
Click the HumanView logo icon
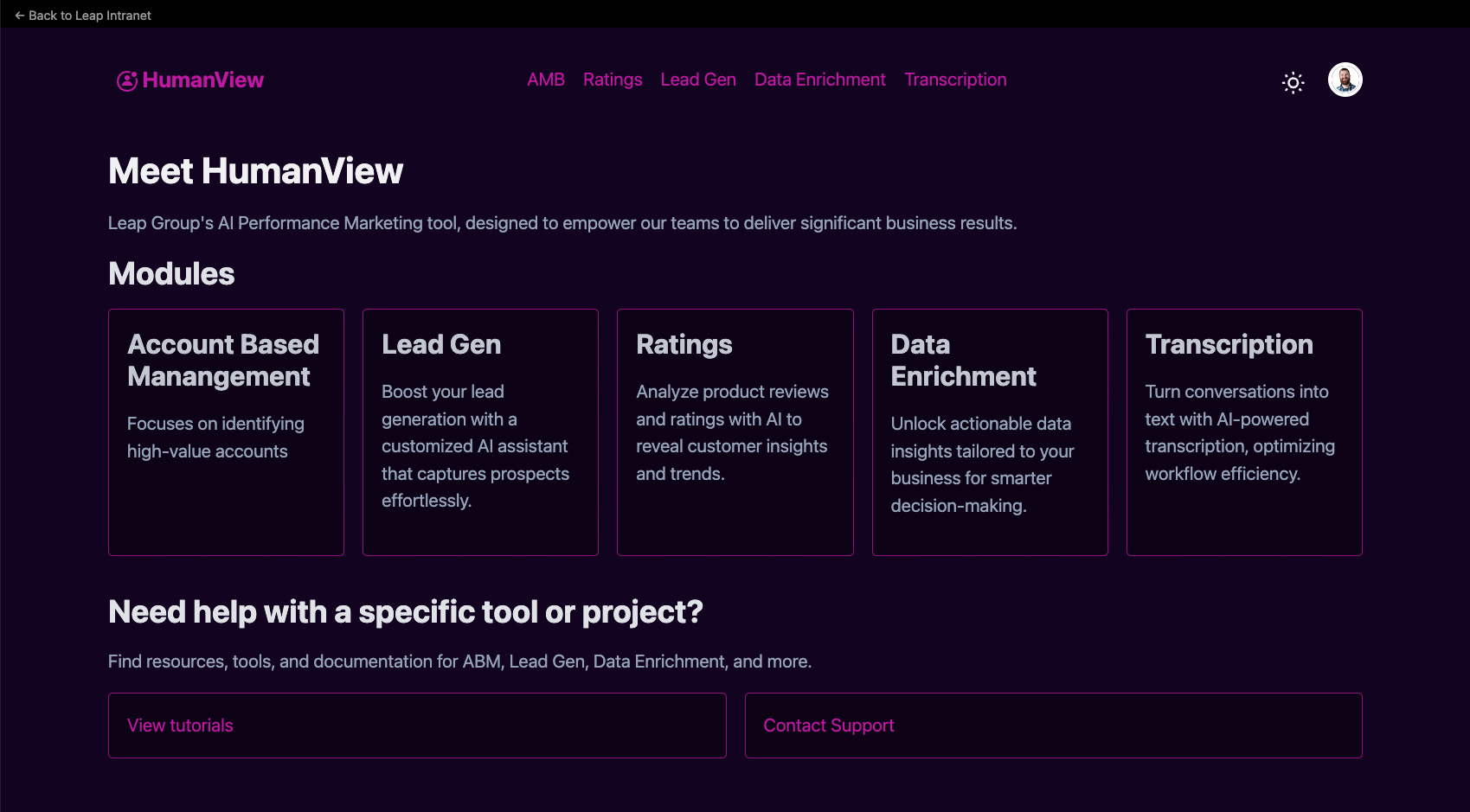click(x=126, y=80)
